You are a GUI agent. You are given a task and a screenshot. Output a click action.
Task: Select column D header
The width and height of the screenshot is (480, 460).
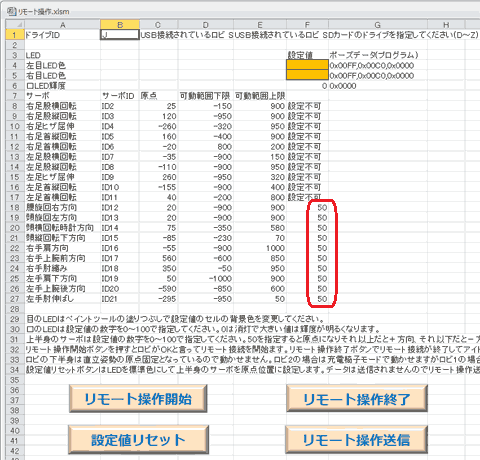(x=206, y=25)
